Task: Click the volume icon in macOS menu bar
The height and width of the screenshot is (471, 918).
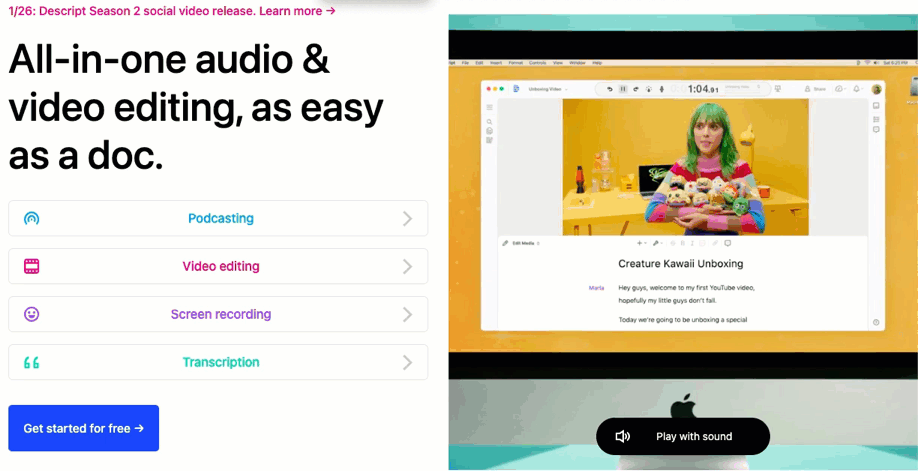Action: coord(875,63)
